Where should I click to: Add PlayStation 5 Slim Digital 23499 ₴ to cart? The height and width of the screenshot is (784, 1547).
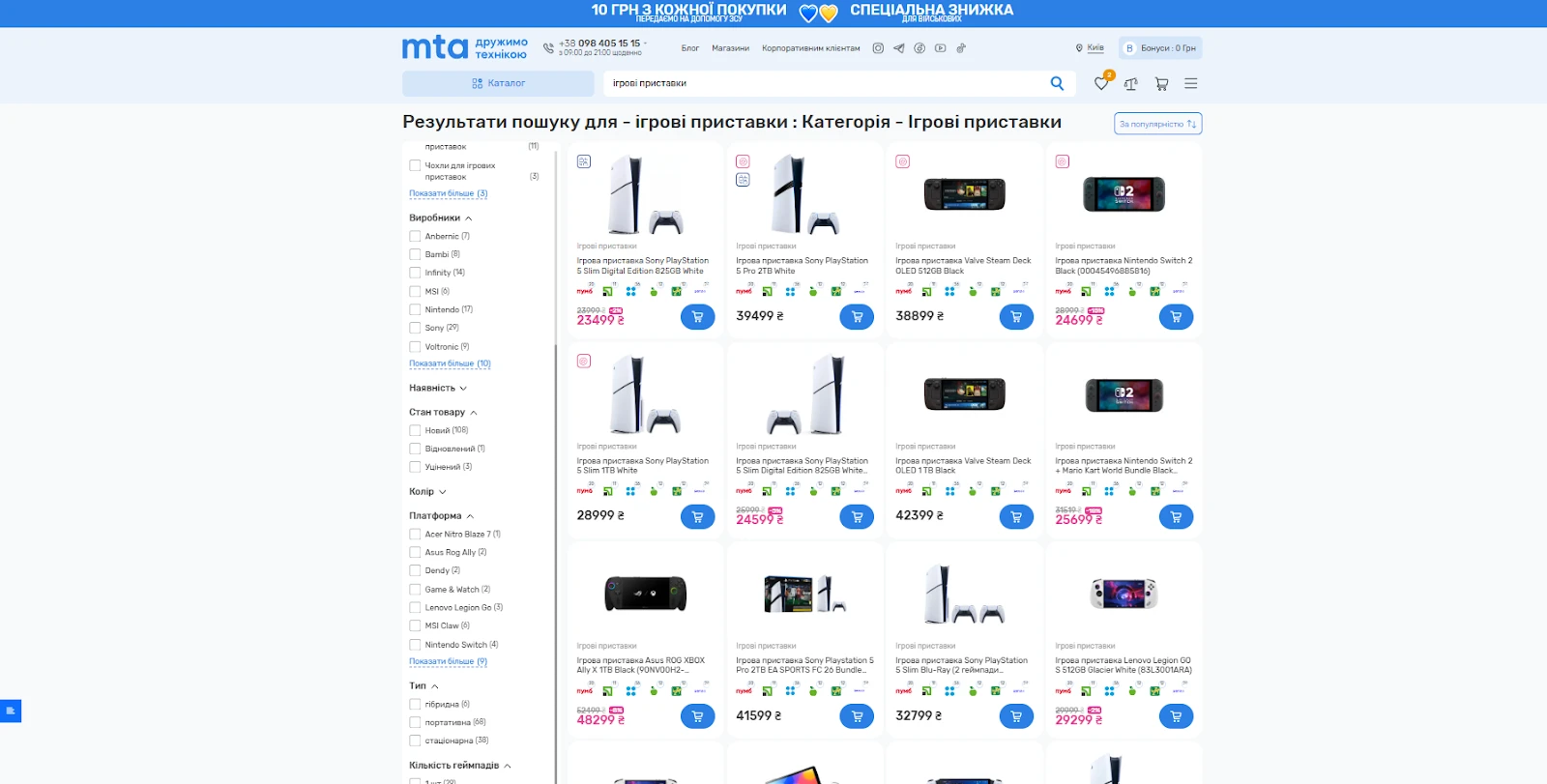coord(697,317)
